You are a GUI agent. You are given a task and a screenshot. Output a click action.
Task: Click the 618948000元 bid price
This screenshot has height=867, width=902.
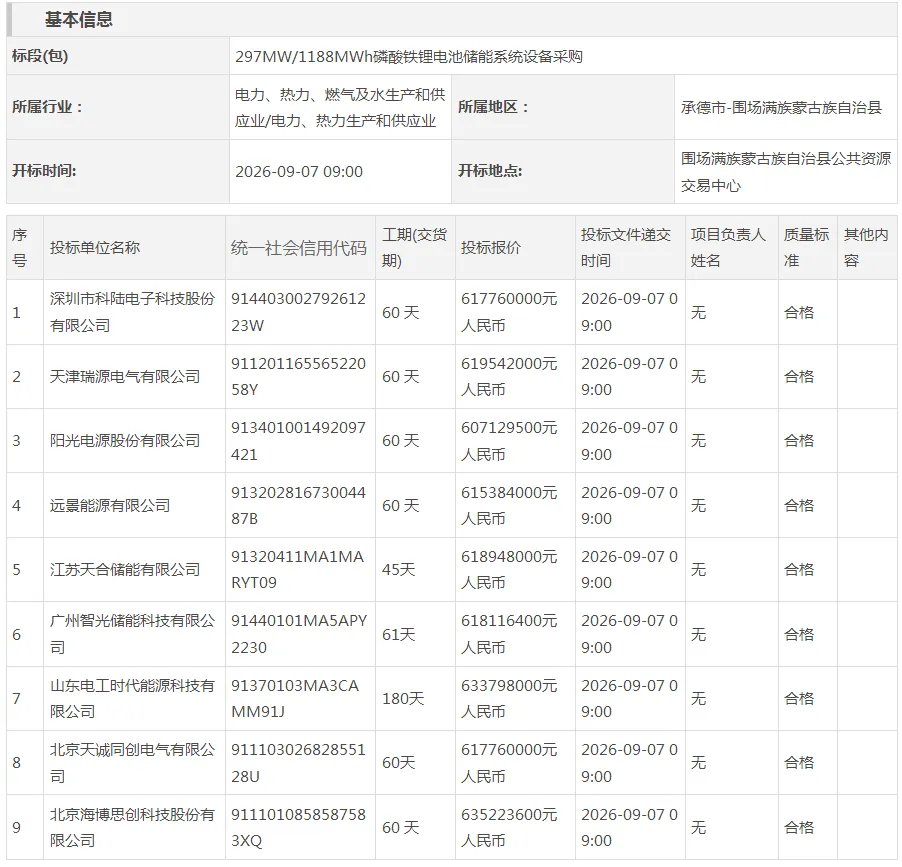[x=509, y=570]
